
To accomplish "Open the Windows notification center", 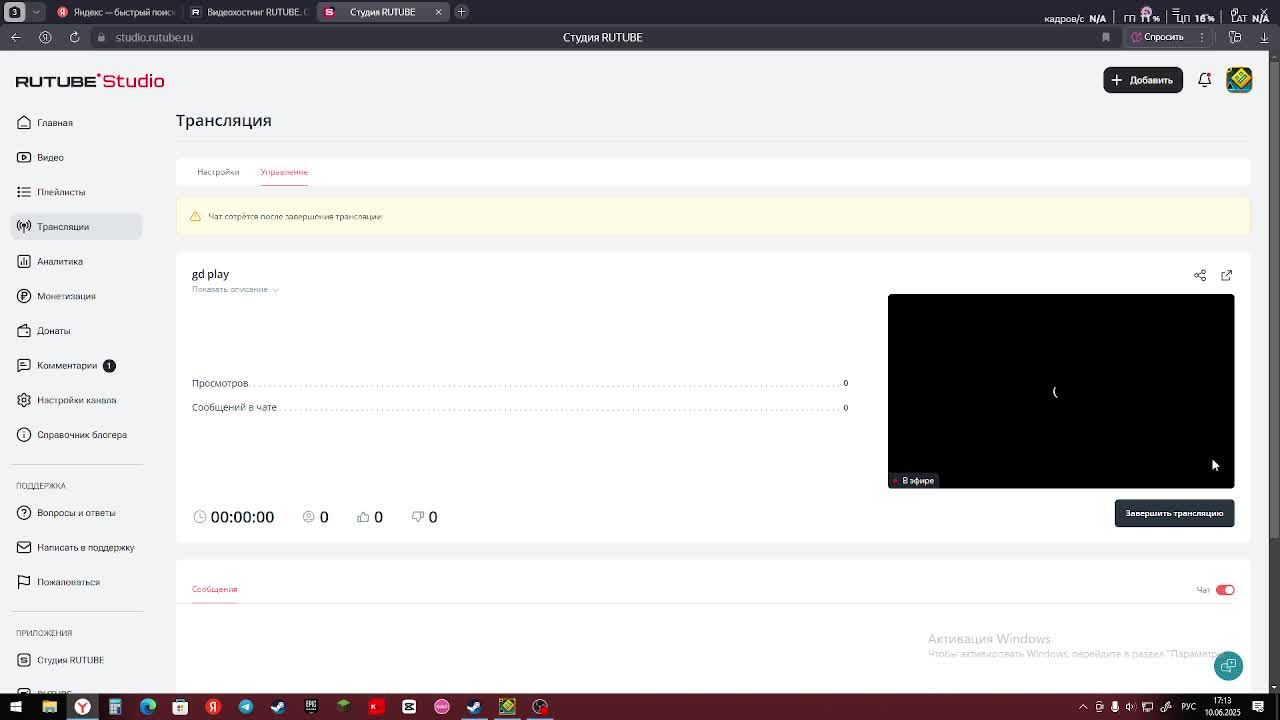I will [x=1258, y=707].
